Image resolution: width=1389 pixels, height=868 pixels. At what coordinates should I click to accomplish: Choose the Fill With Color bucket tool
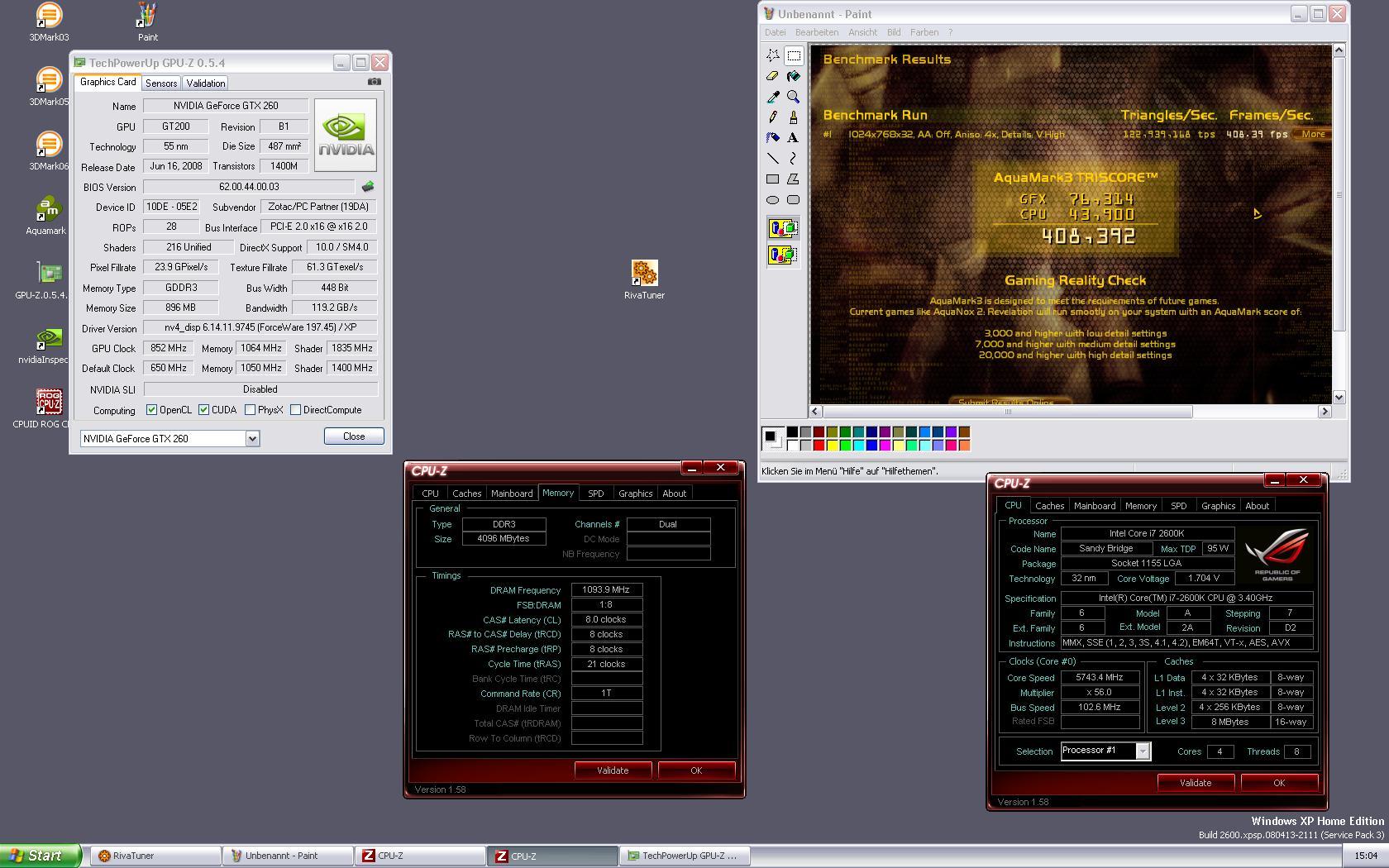point(794,76)
